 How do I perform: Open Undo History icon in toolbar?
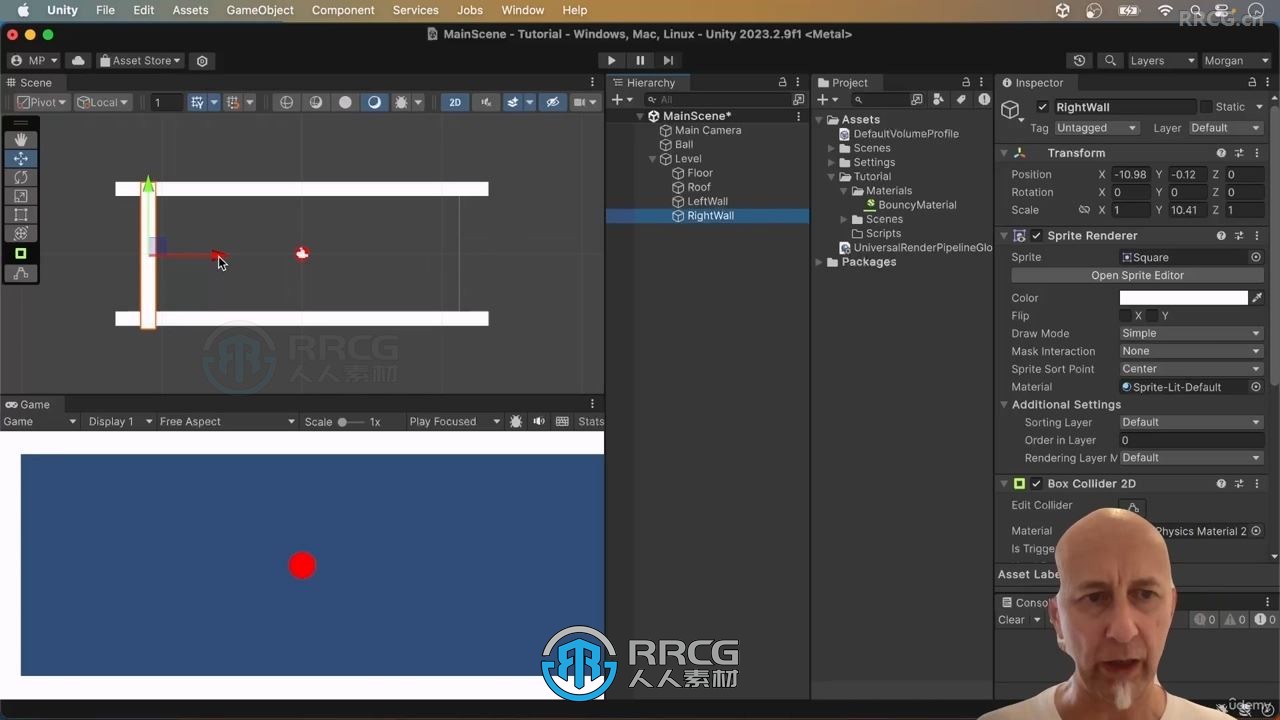(x=1079, y=61)
